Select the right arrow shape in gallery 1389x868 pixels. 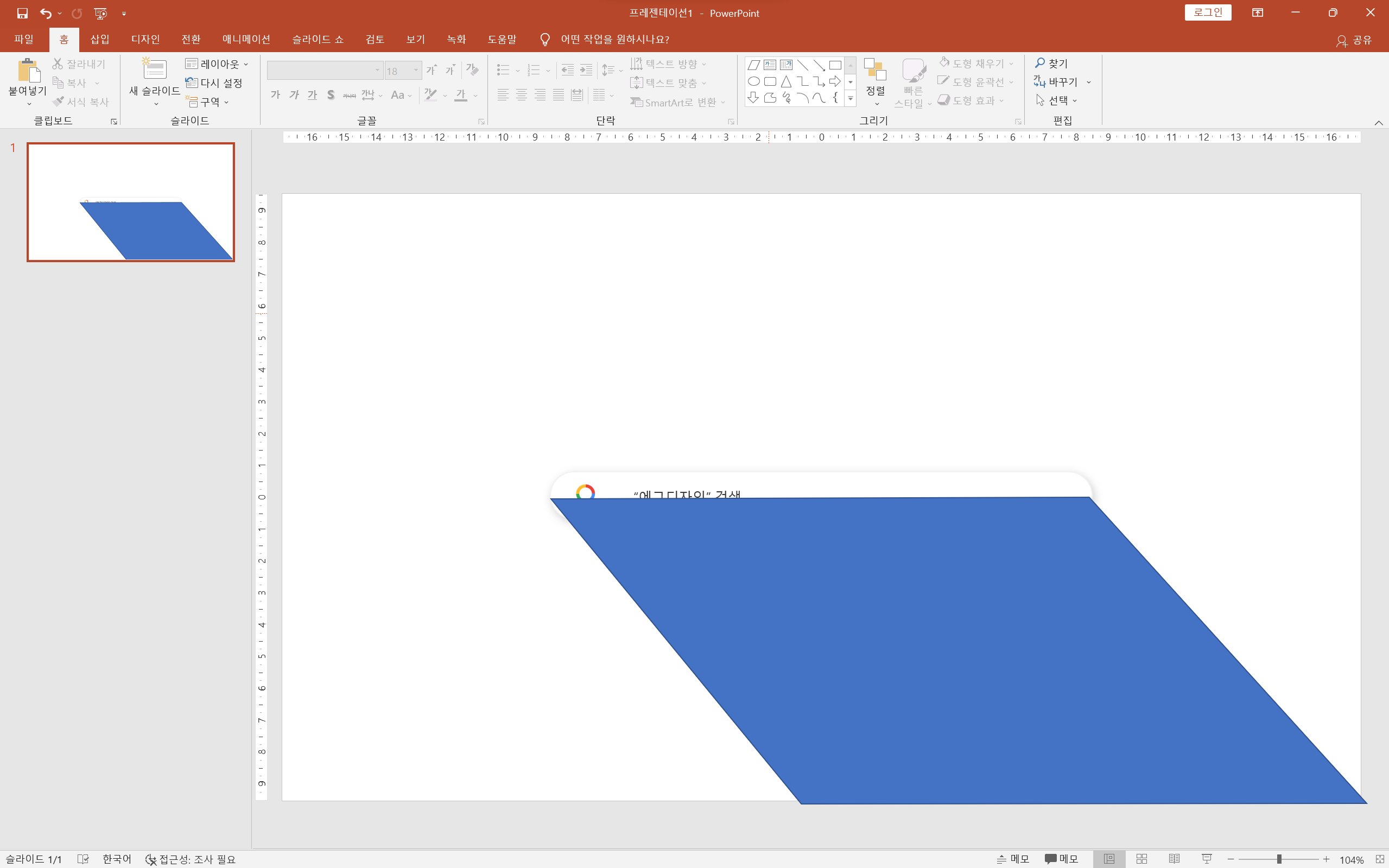point(835,81)
